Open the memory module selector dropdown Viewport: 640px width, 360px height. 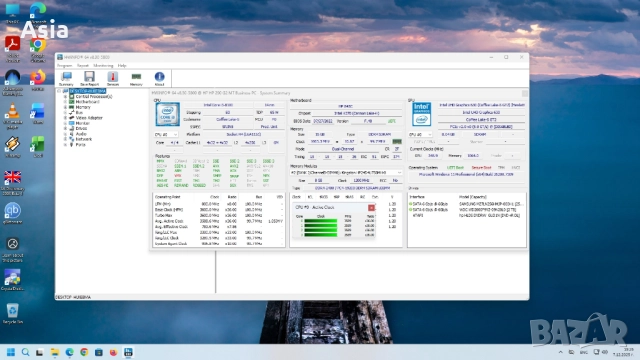[346, 173]
